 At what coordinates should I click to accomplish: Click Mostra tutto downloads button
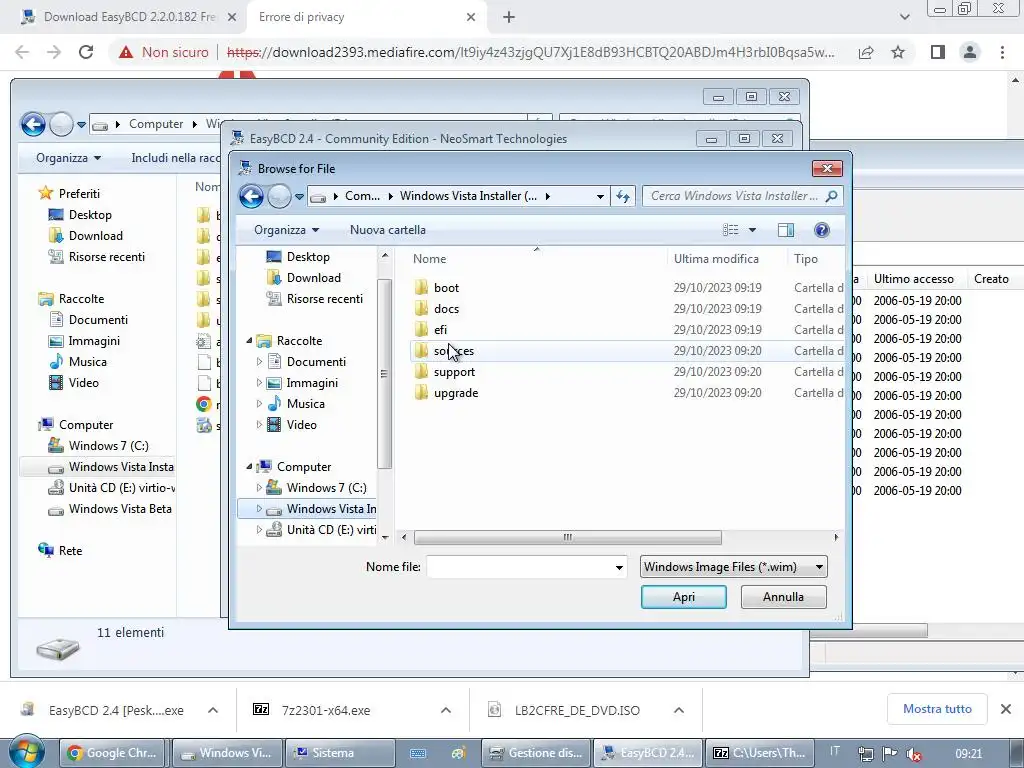[937, 709]
